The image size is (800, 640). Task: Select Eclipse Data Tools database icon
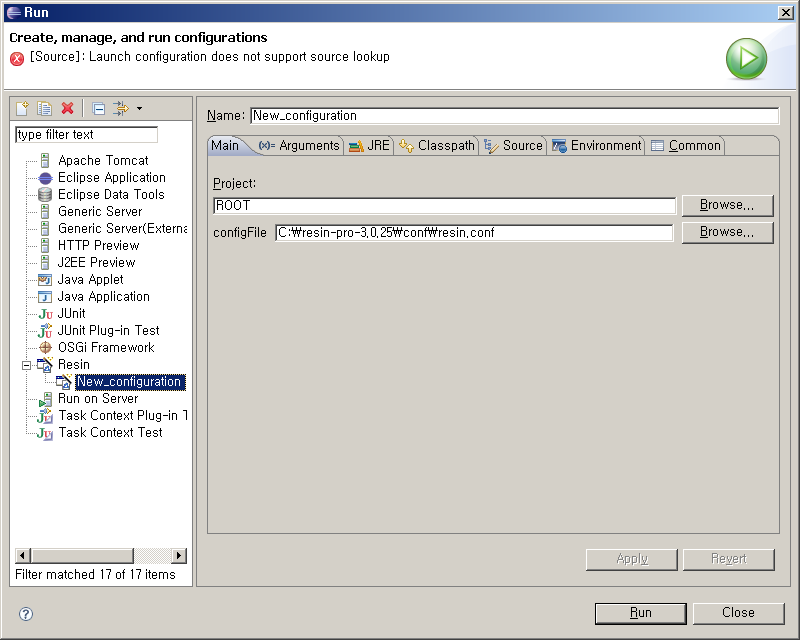pyautogui.click(x=45, y=194)
